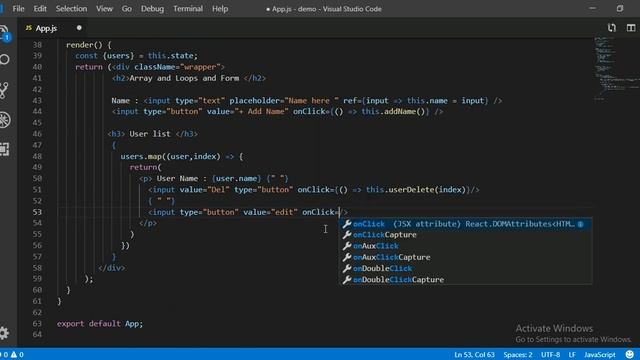The height and width of the screenshot is (360, 640).
Task: Click JavaScript language mode selector
Action: coord(600,355)
